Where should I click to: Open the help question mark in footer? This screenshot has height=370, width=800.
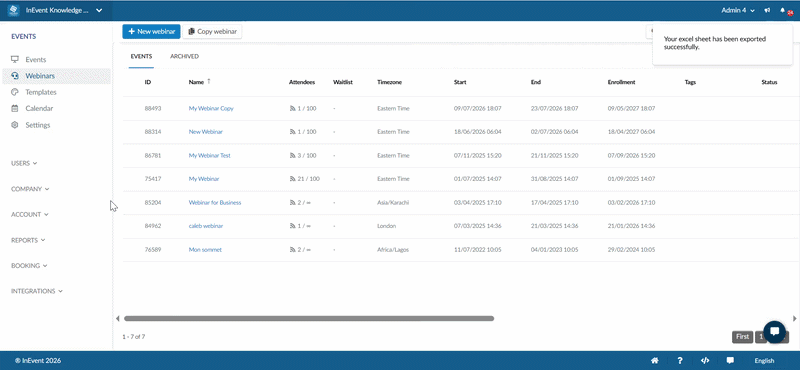point(680,360)
